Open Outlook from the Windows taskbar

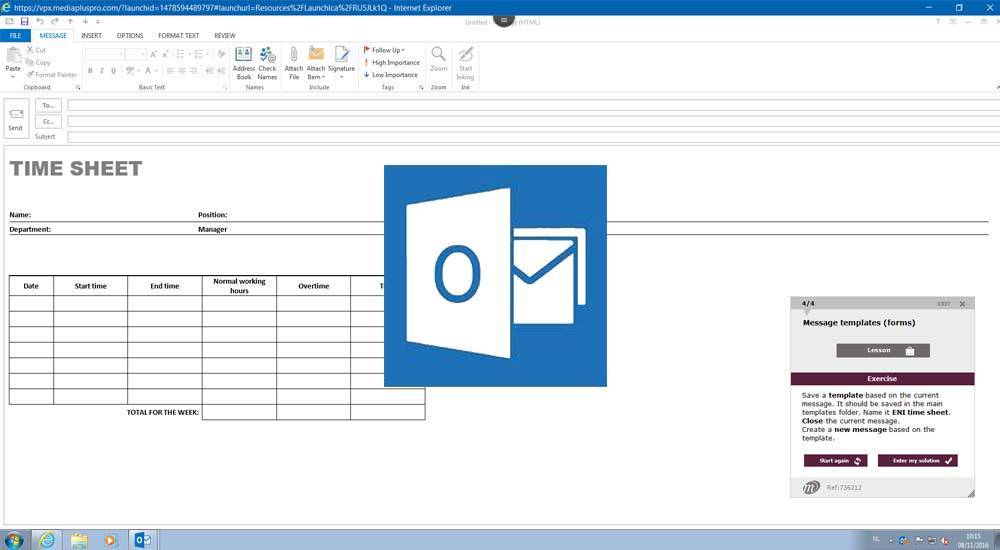coord(142,540)
